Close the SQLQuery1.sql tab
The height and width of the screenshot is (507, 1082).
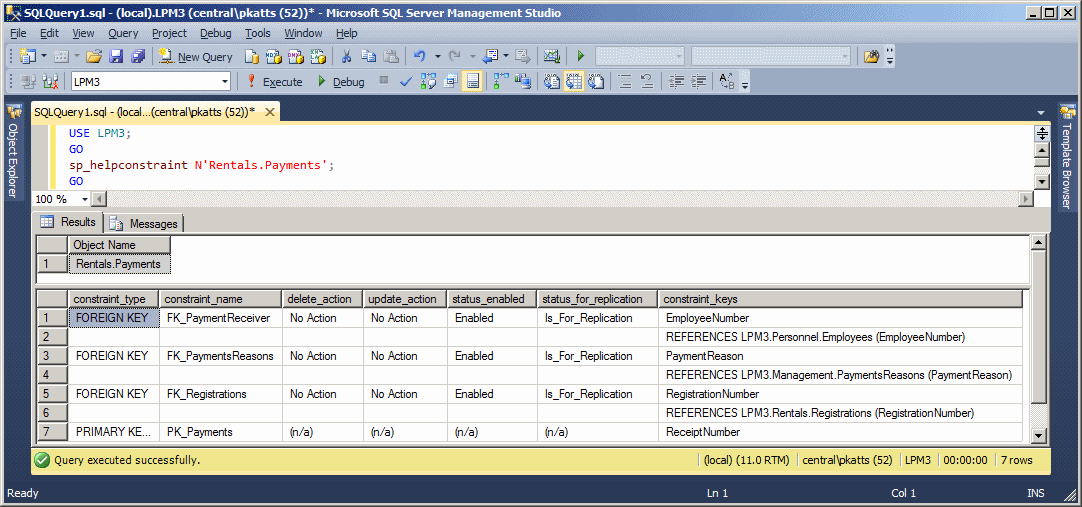270,112
